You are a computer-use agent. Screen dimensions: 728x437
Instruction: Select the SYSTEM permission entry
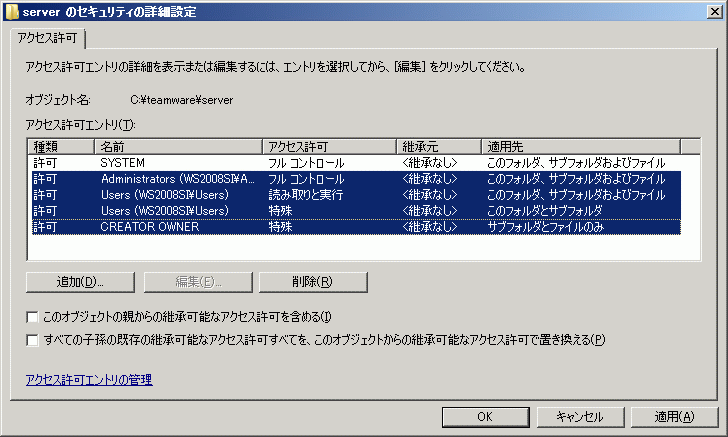click(x=356, y=163)
